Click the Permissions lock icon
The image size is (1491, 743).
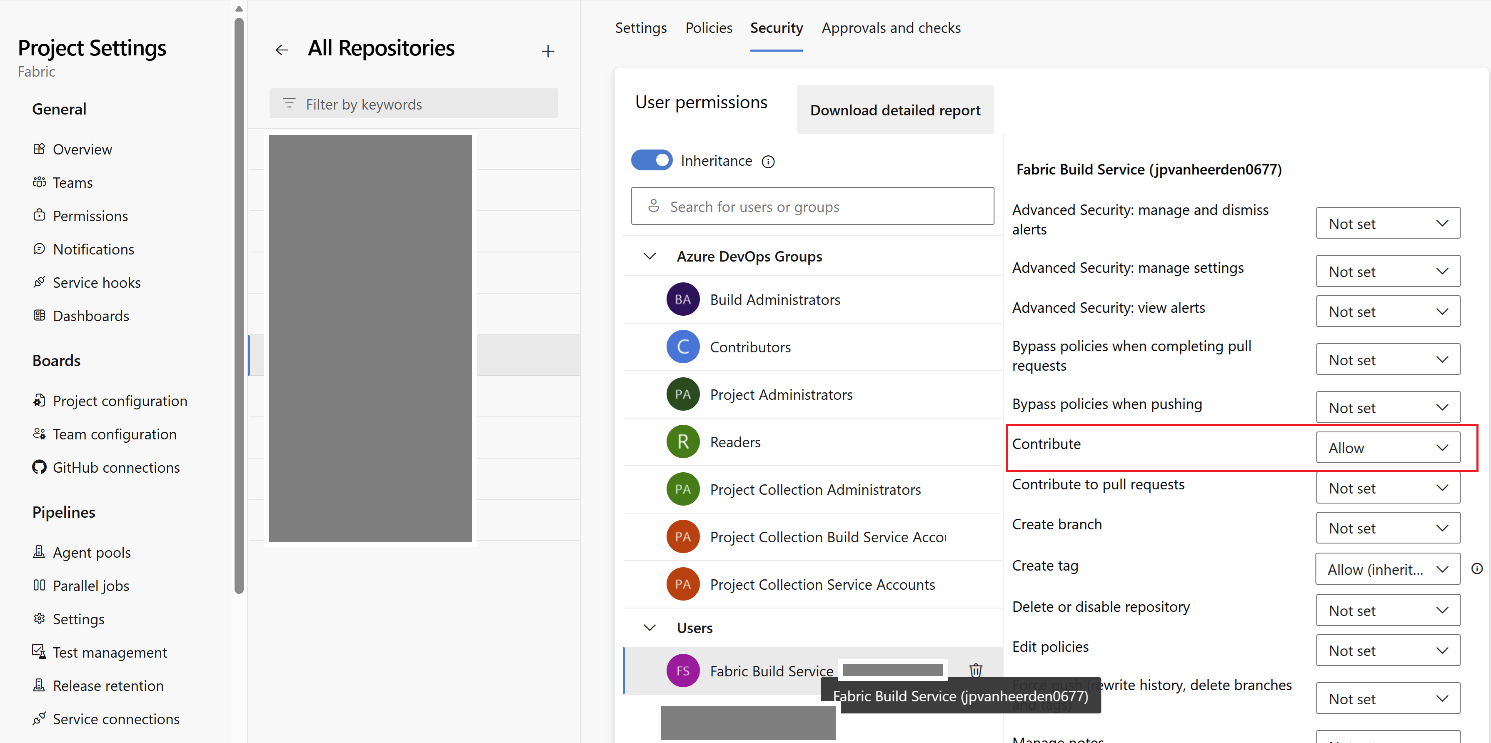[x=39, y=215]
